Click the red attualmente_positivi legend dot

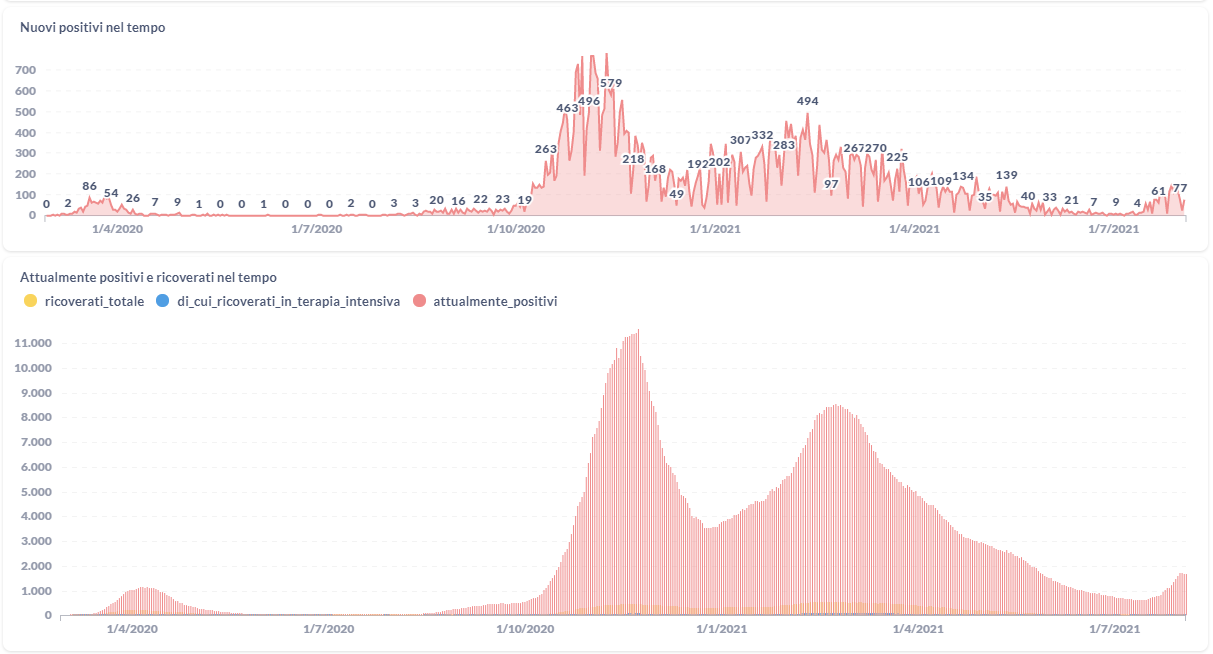[x=421, y=300]
